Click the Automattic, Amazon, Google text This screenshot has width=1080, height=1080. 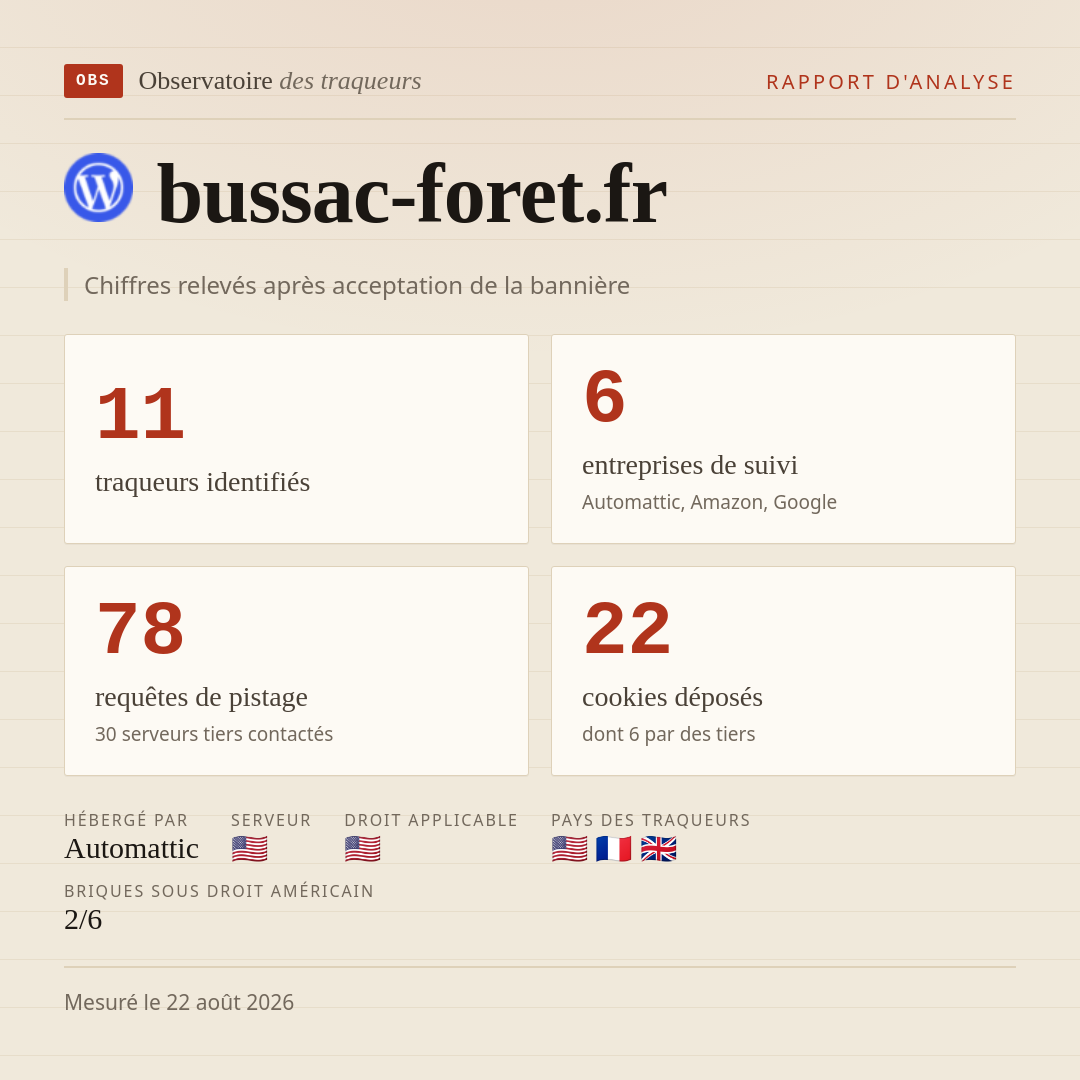click(709, 502)
